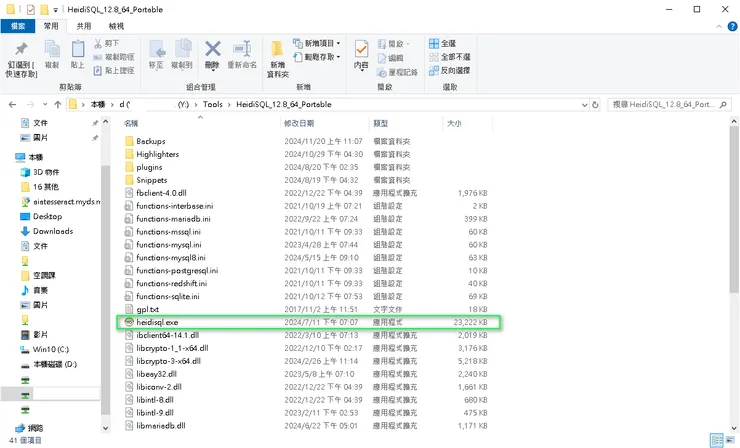Switch to large icons view in status bar
This screenshot has width=740, height=448.
[x=730, y=440]
